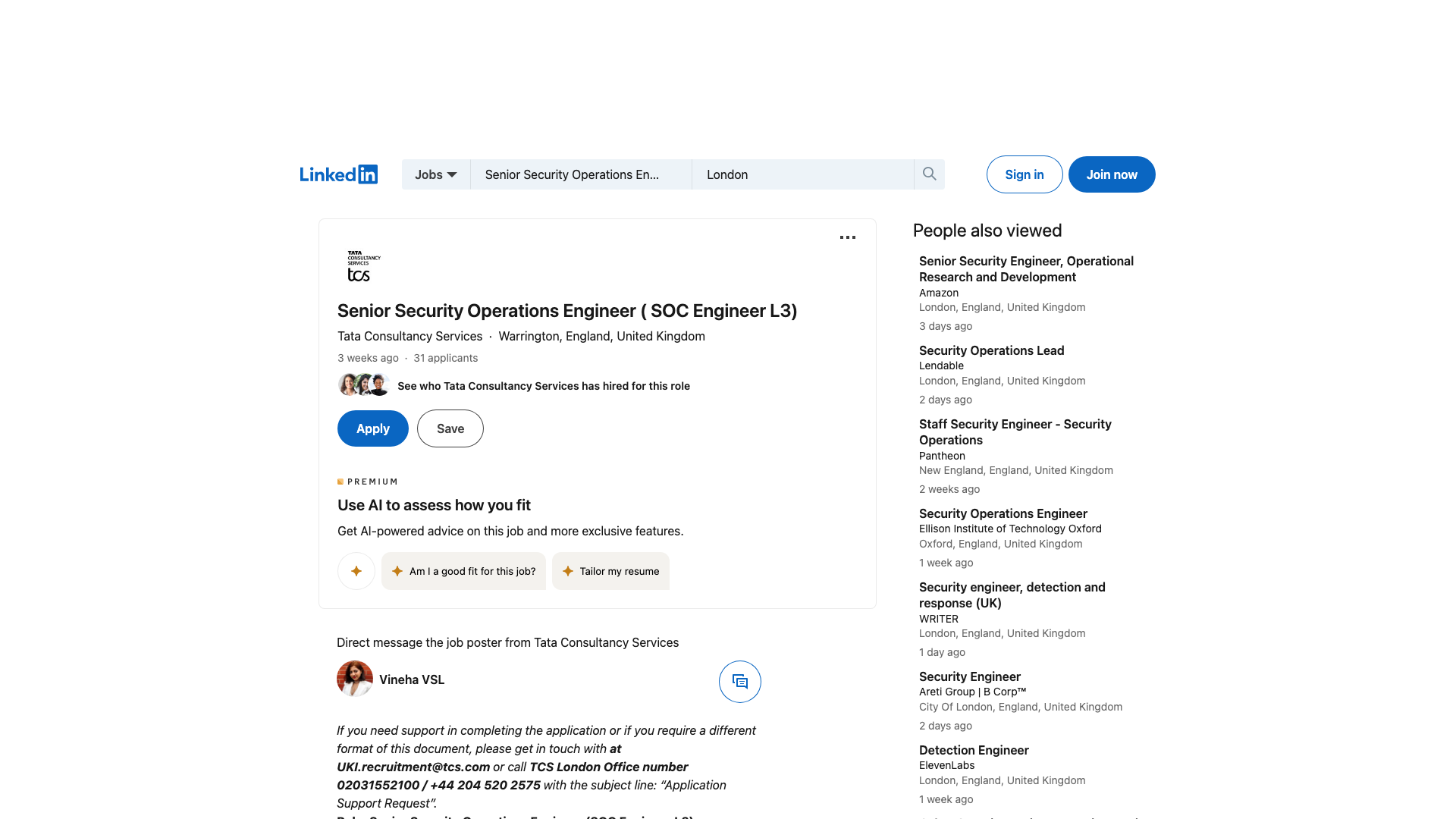Screen dimensions: 1456x819
Task: Open Security Operations Lead at Lendable
Action: click(x=992, y=350)
